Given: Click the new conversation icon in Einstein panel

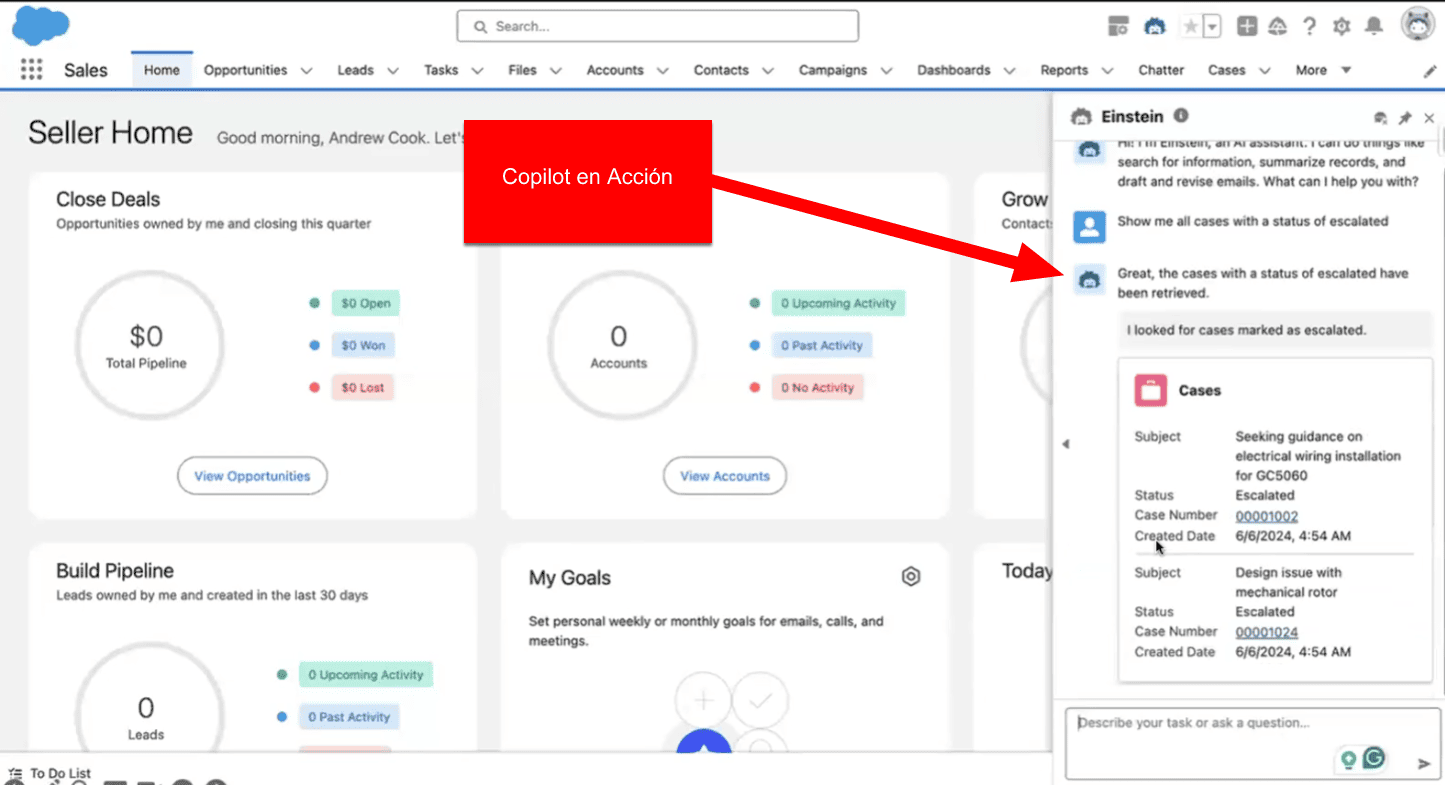Looking at the screenshot, I should coord(1381,118).
